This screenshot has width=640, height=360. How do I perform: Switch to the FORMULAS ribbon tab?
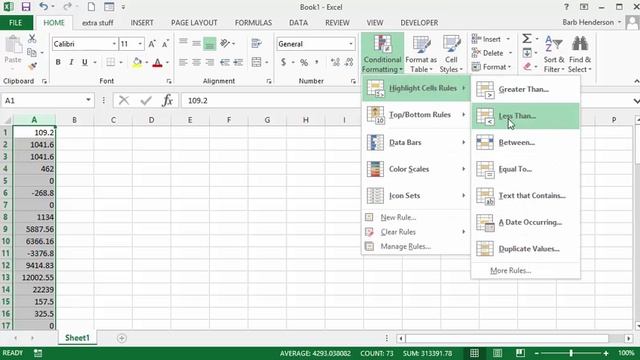pyautogui.click(x=253, y=23)
